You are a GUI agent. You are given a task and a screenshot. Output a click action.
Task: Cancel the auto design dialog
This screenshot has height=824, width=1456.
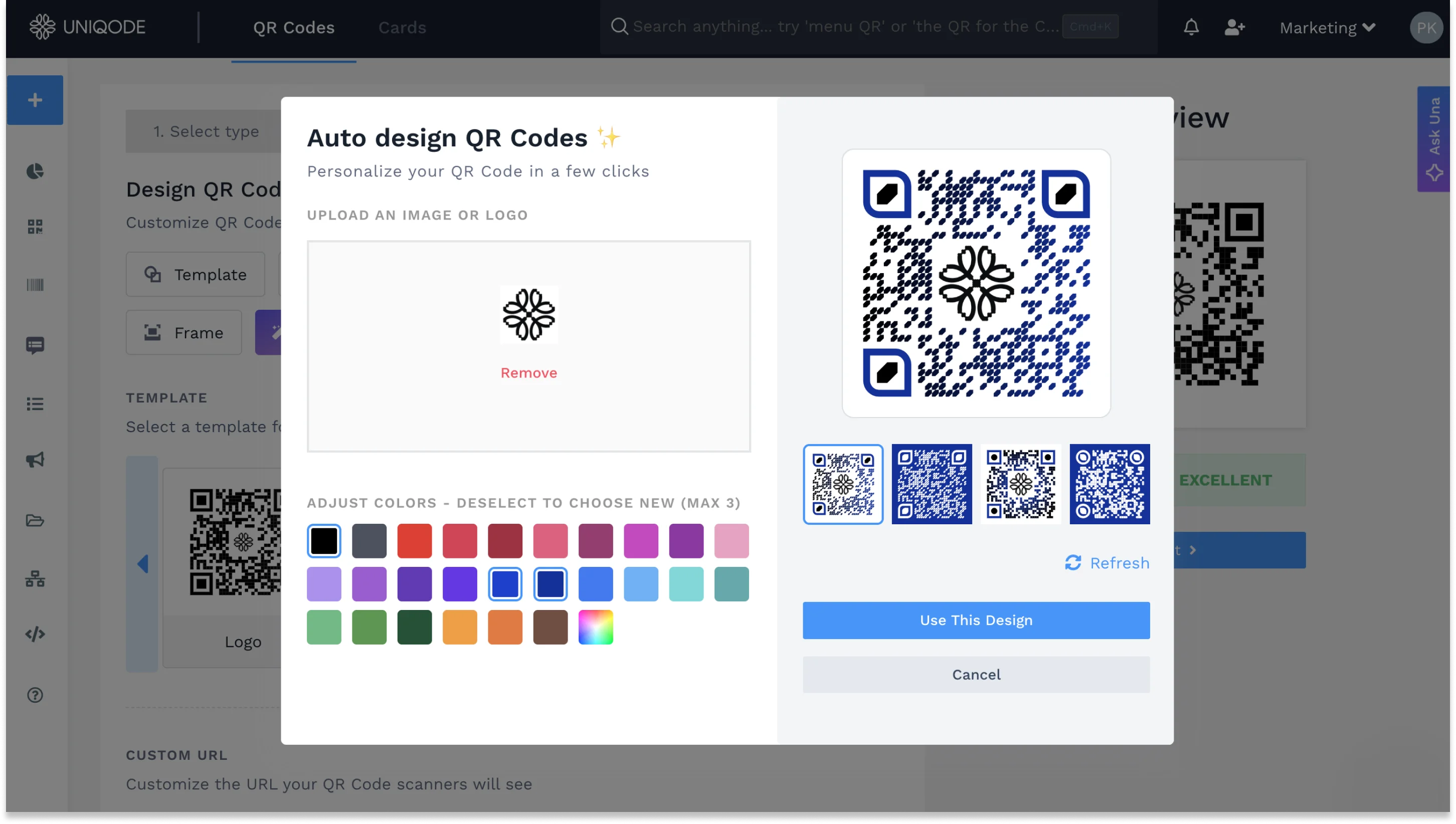click(x=976, y=675)
